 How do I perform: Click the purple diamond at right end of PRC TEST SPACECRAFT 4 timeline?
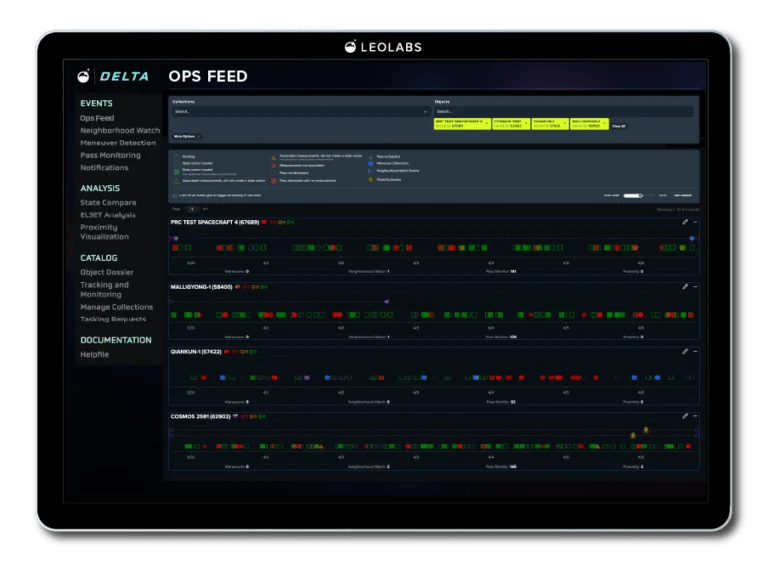[692, 239]
